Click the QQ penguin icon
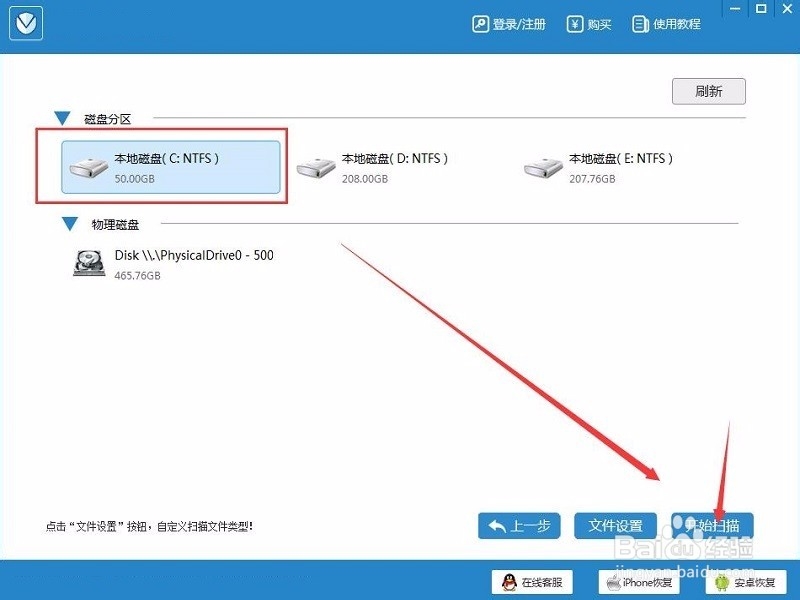Viewport: 800px width, 600px height. (509, 582)
